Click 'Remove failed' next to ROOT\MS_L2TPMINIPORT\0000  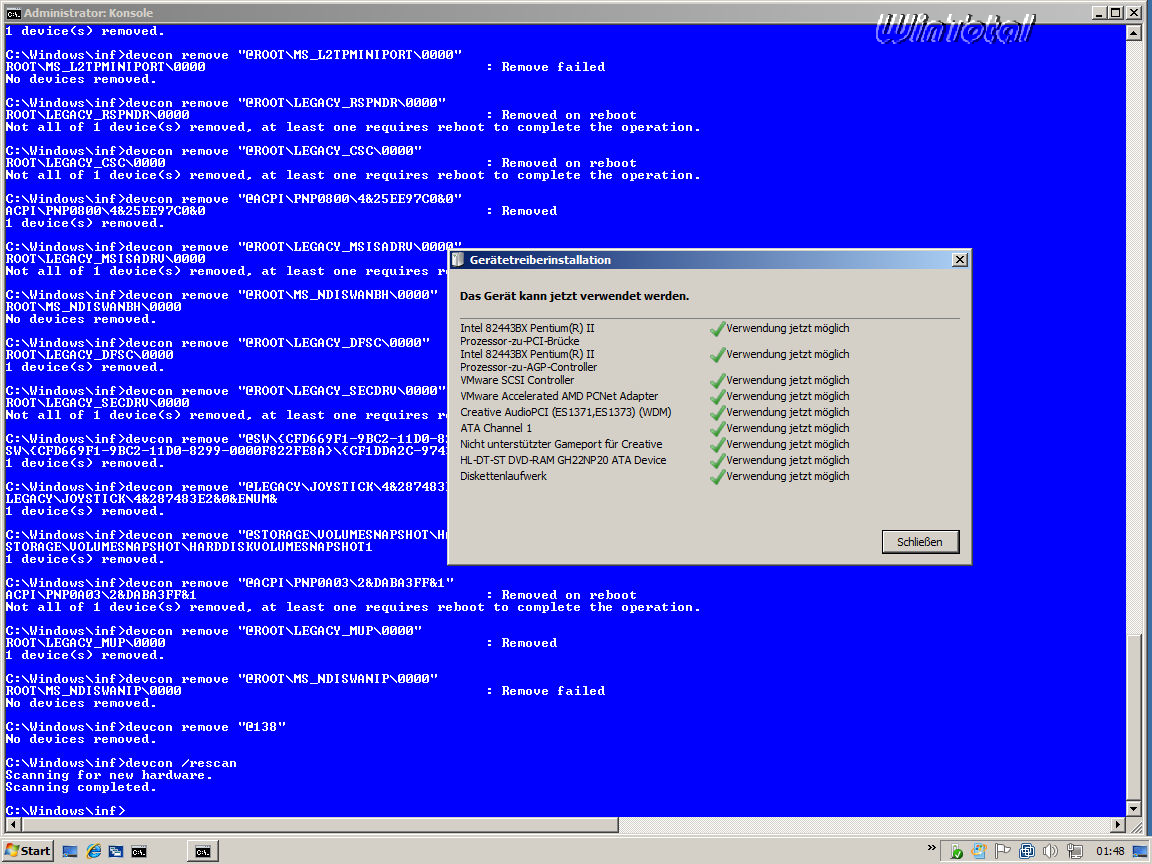[x=553, y=68]
